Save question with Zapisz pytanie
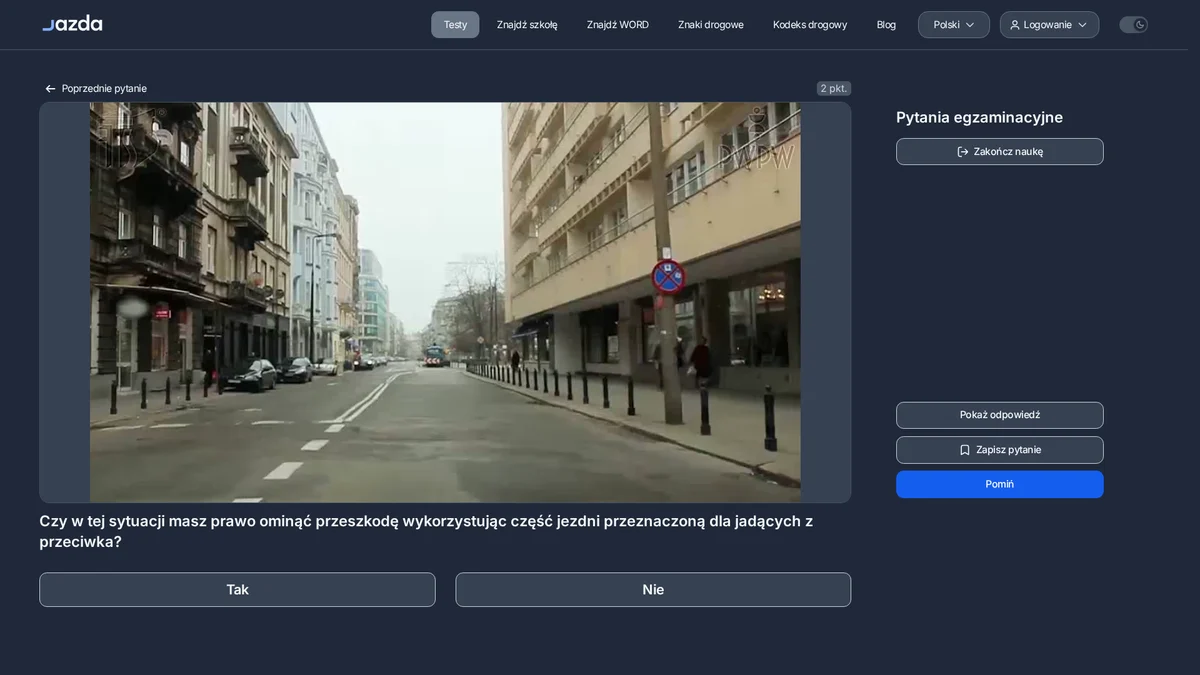 coord(1000,450)
